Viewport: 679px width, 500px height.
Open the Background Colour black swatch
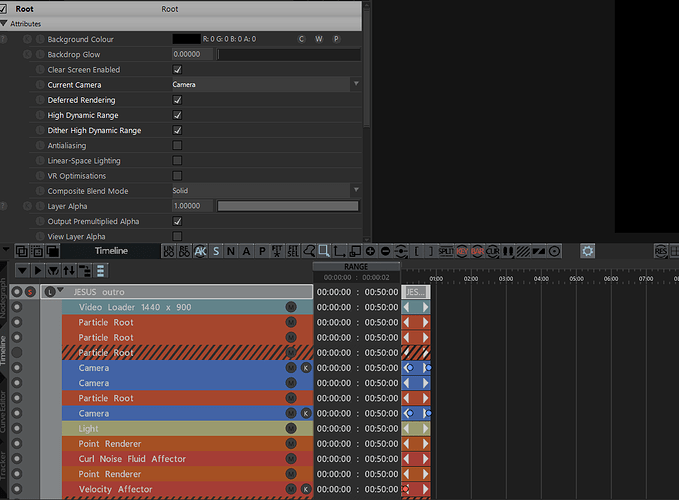tap(186, 39)
